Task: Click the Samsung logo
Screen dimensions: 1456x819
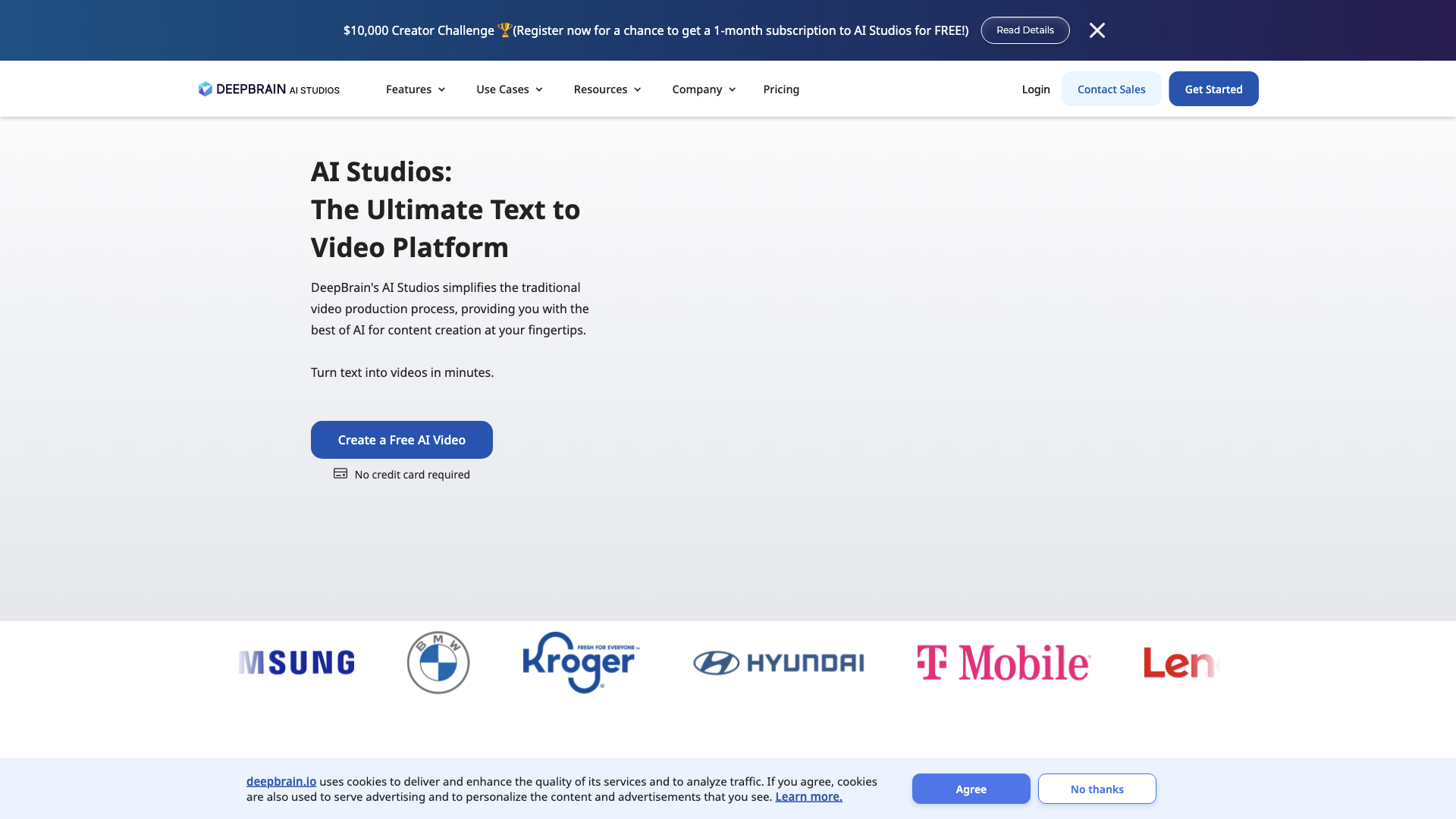Action: click(x=297, y=663)
